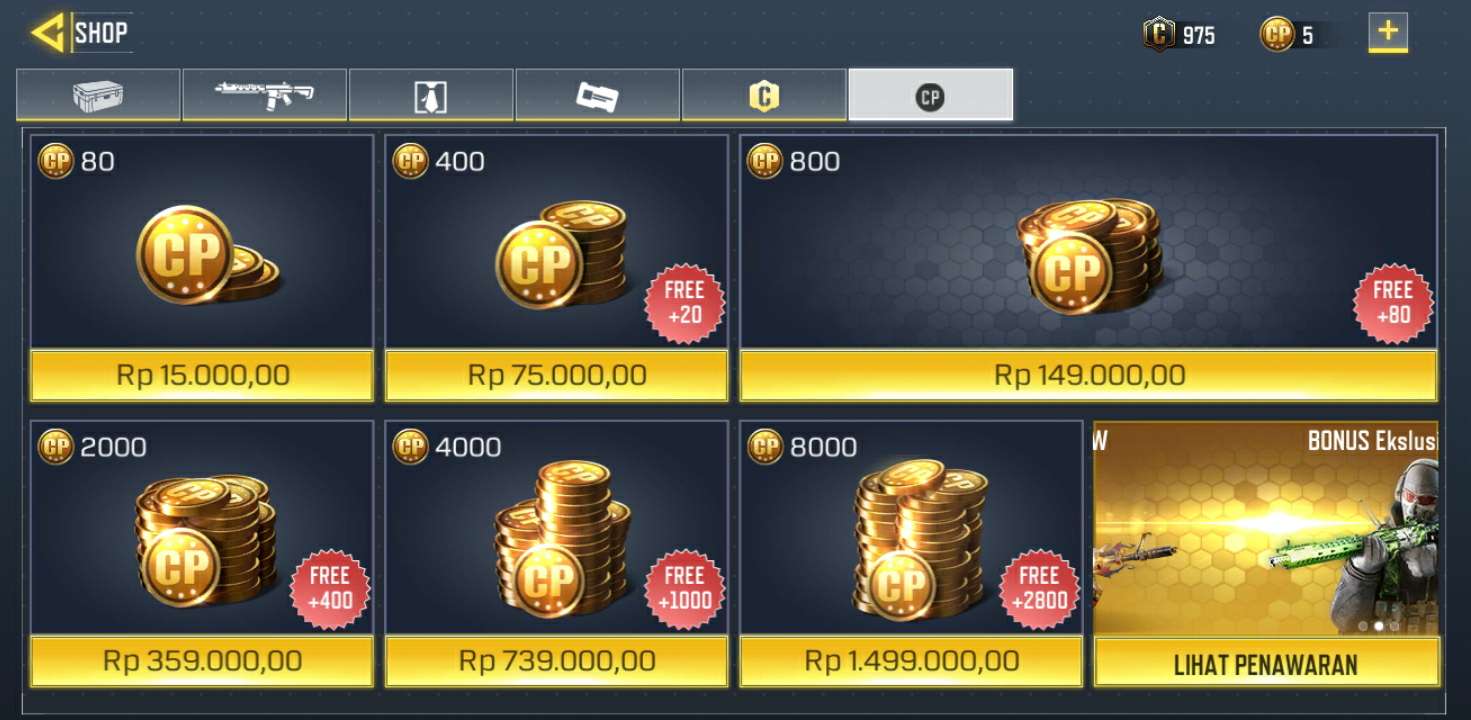Screen dimensions: 1471x720
Task: Buy 400 CP for Rp 75.000,00
Action: 557,376
